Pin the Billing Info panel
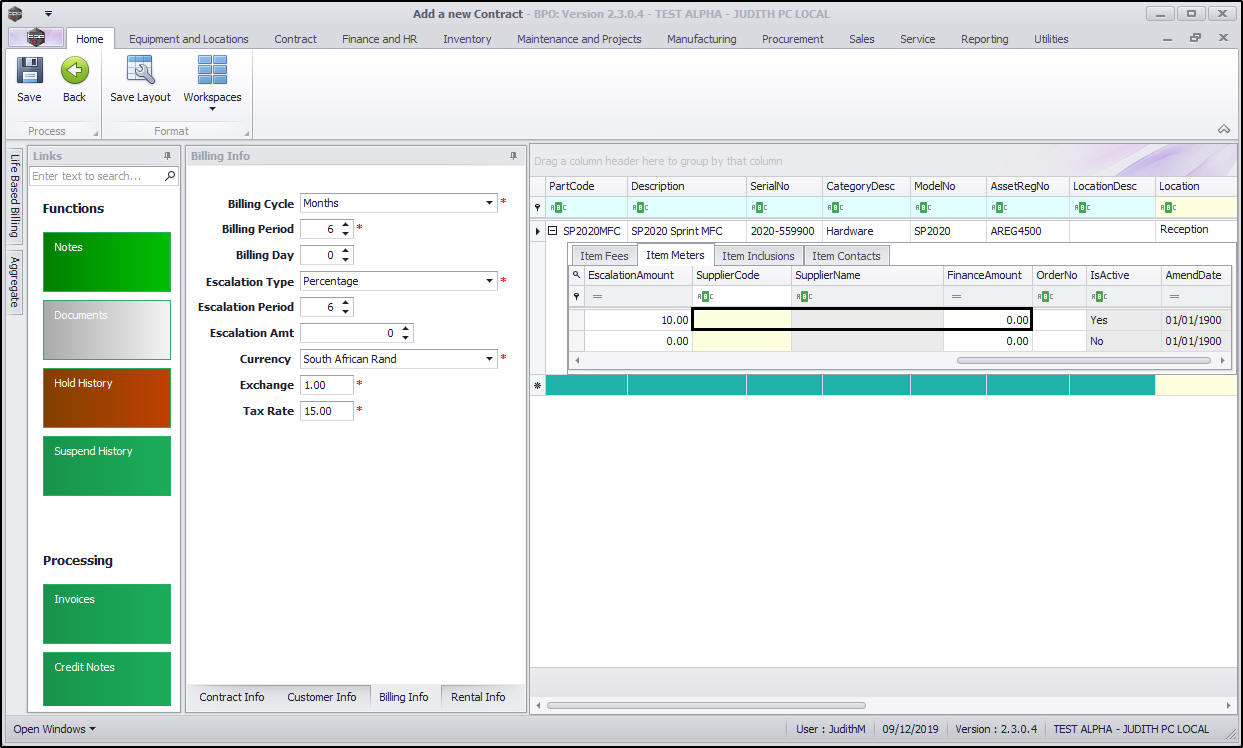Image resolution: width=1243 pixels, height=748 pixels. [x=514, y=156]
